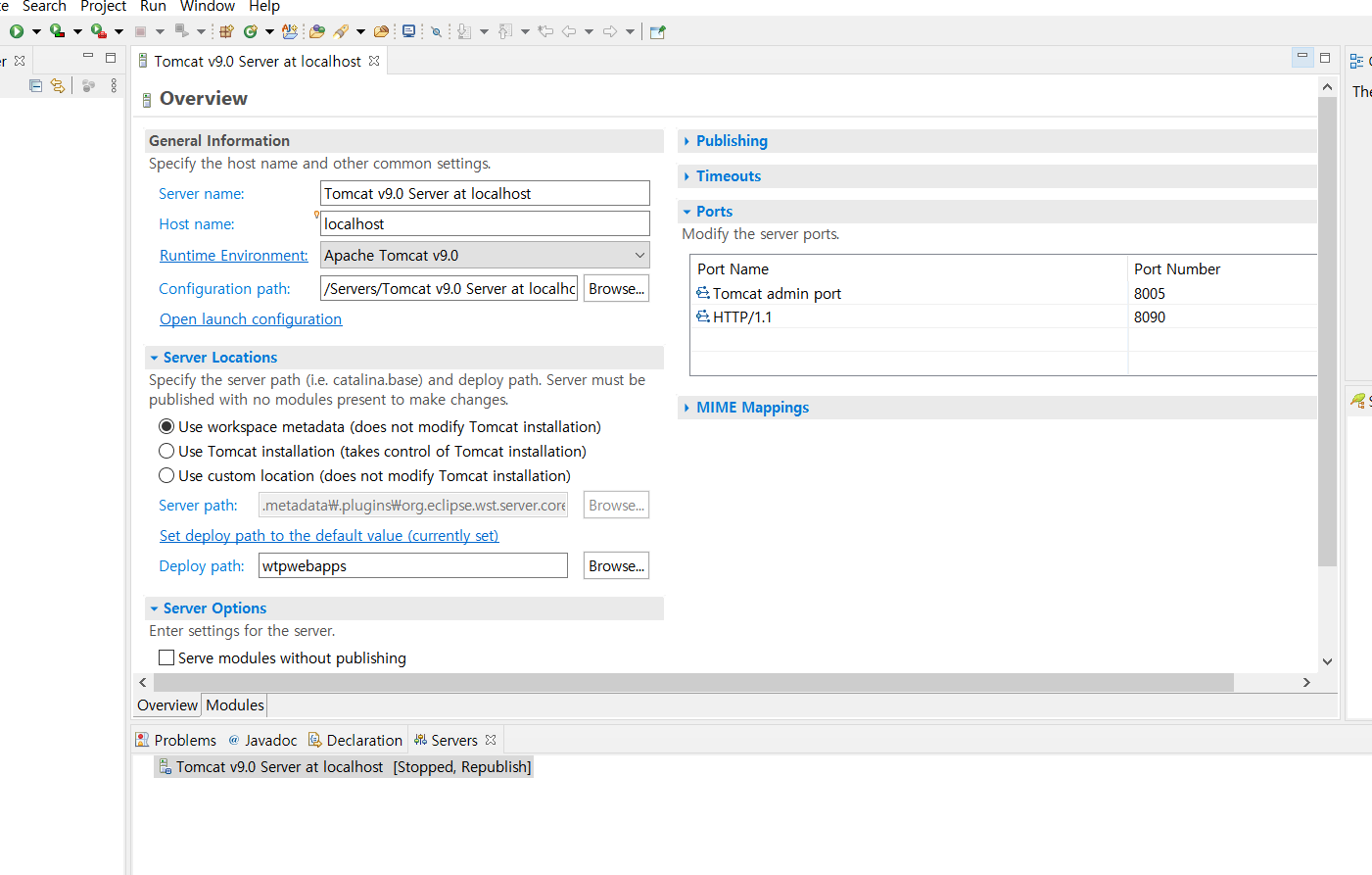
Task: Click Browse next to Deploy path
Action: pos(616,565)
